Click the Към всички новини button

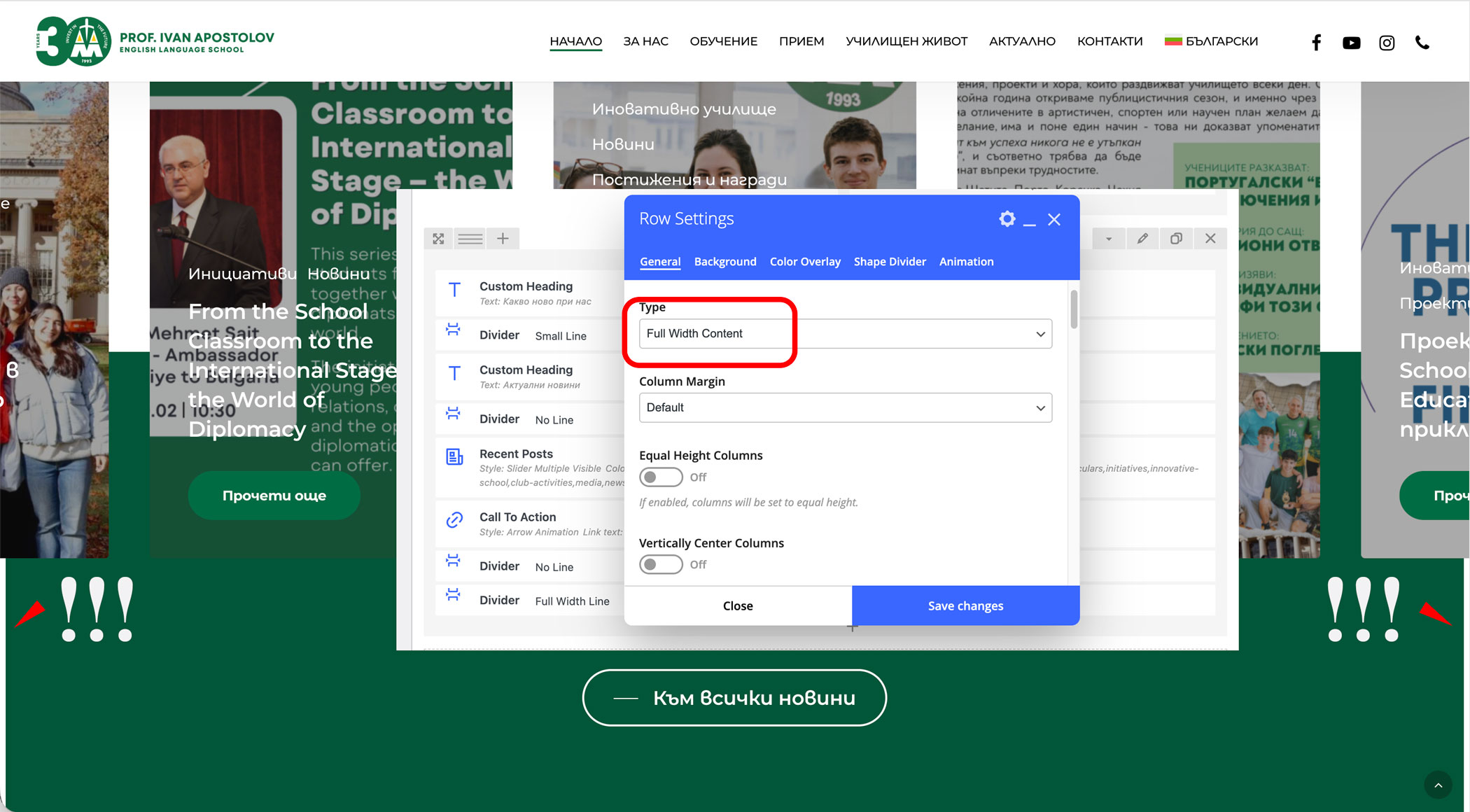coord(734,698)
